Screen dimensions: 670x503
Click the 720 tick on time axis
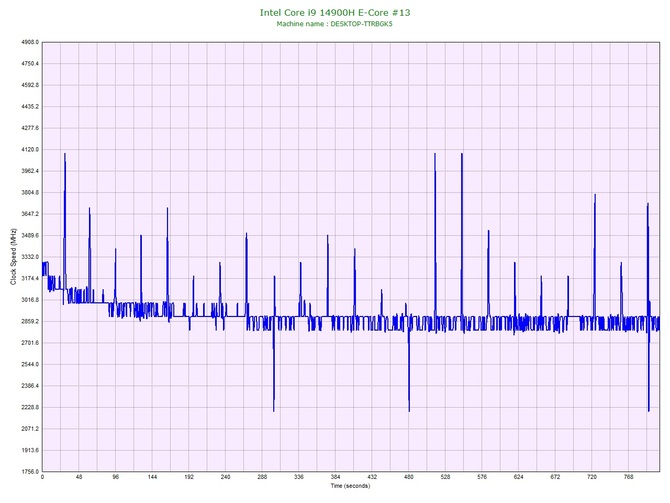pos(592,477)
